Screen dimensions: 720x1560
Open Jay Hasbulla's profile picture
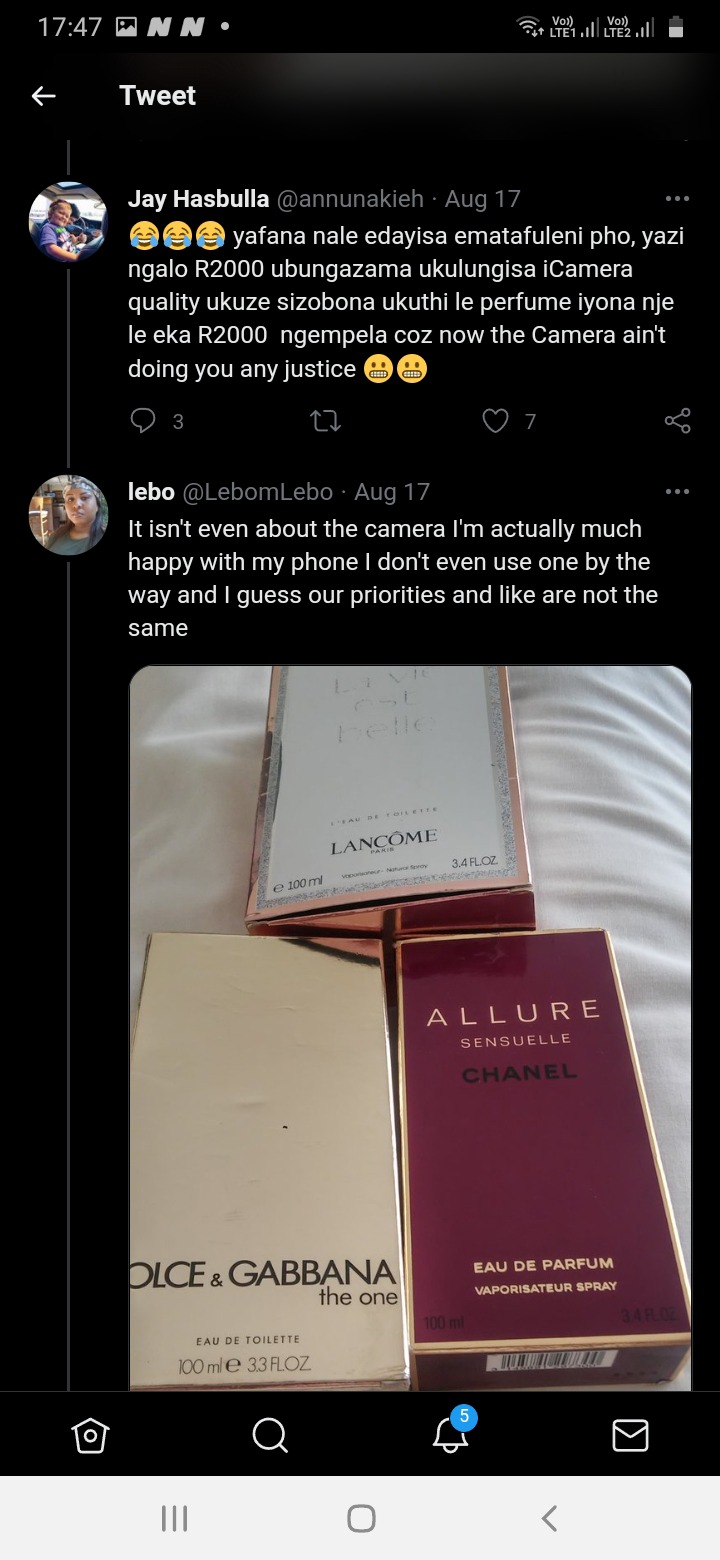tap(68, 222)
